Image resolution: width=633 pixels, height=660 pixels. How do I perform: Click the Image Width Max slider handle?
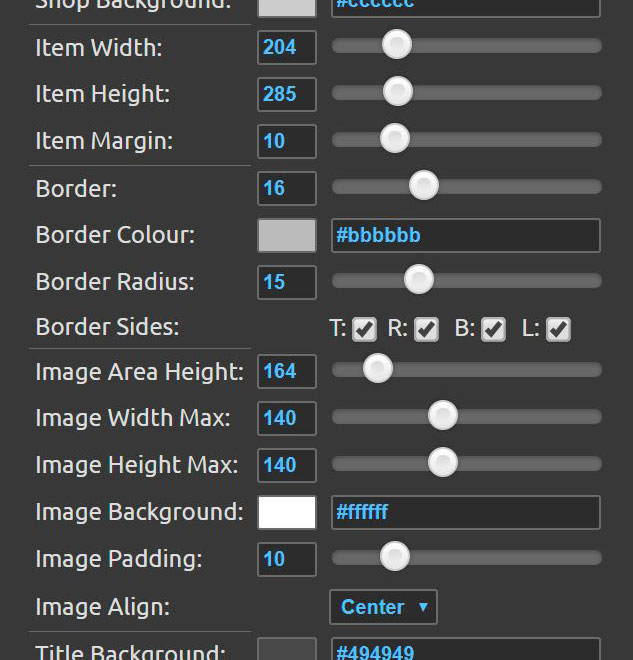point(442,416)
